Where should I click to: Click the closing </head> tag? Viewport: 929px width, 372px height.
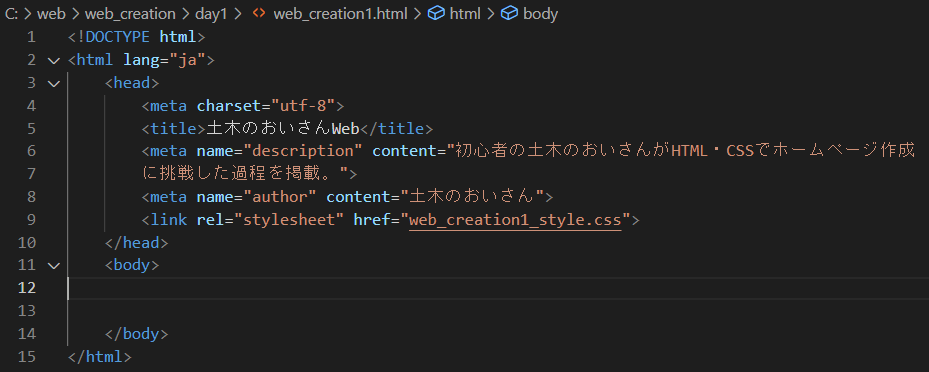[136, 242]
